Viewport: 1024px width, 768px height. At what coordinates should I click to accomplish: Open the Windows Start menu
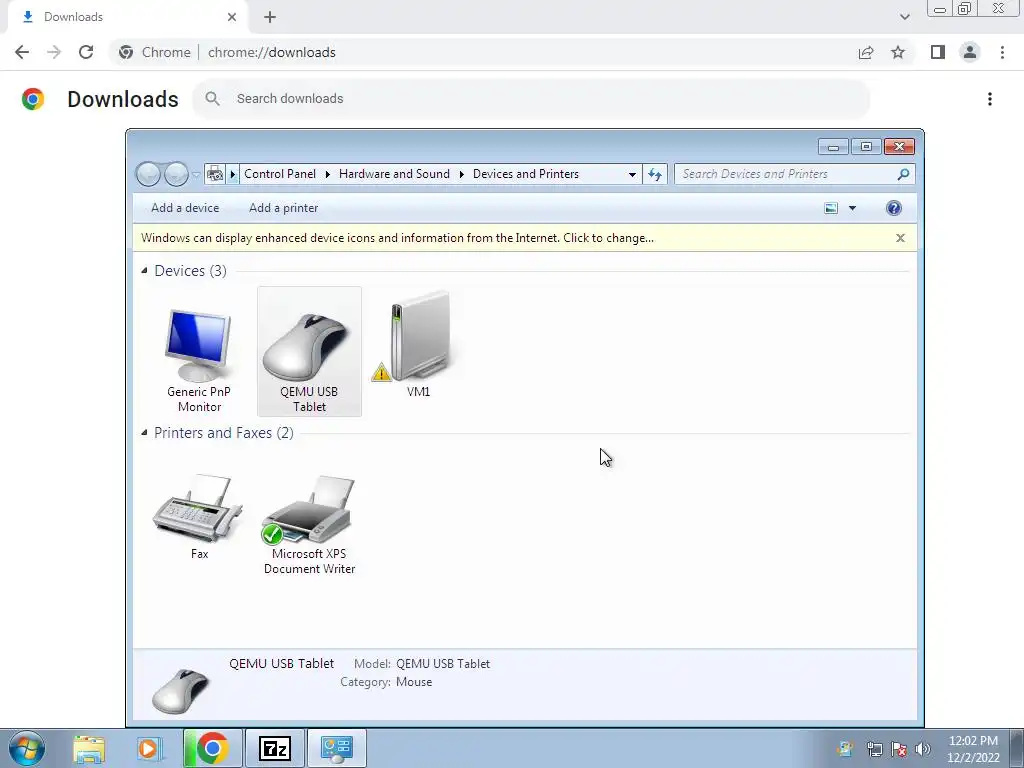[x=27, y=748]
